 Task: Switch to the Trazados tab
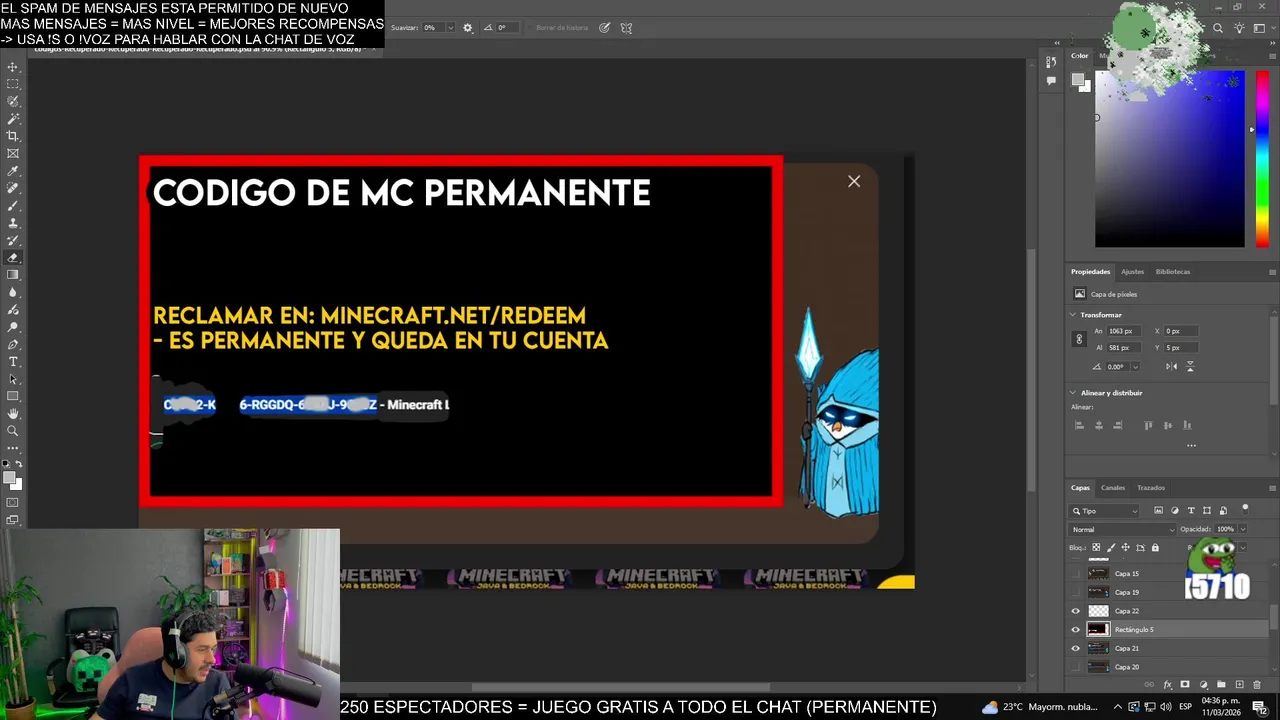pyautogui.click(x=1151, y=488)
